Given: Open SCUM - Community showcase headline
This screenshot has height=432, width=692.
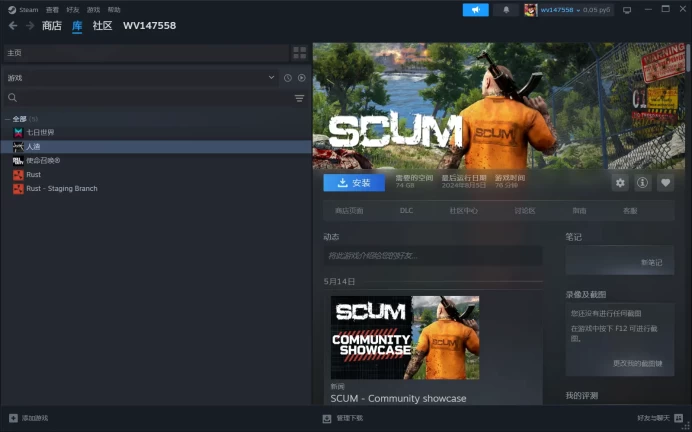Looking at the screenshot, I should click(398, 398).
